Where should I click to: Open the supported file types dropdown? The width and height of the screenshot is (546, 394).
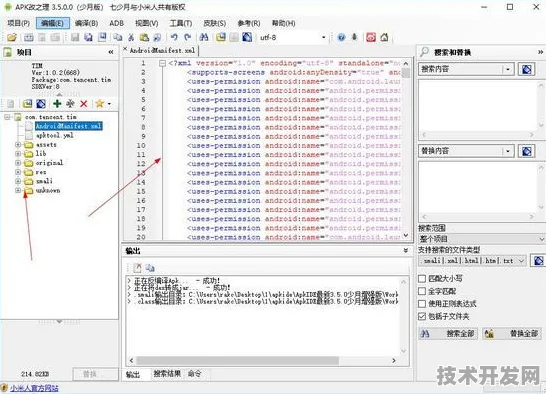point(521,261)
